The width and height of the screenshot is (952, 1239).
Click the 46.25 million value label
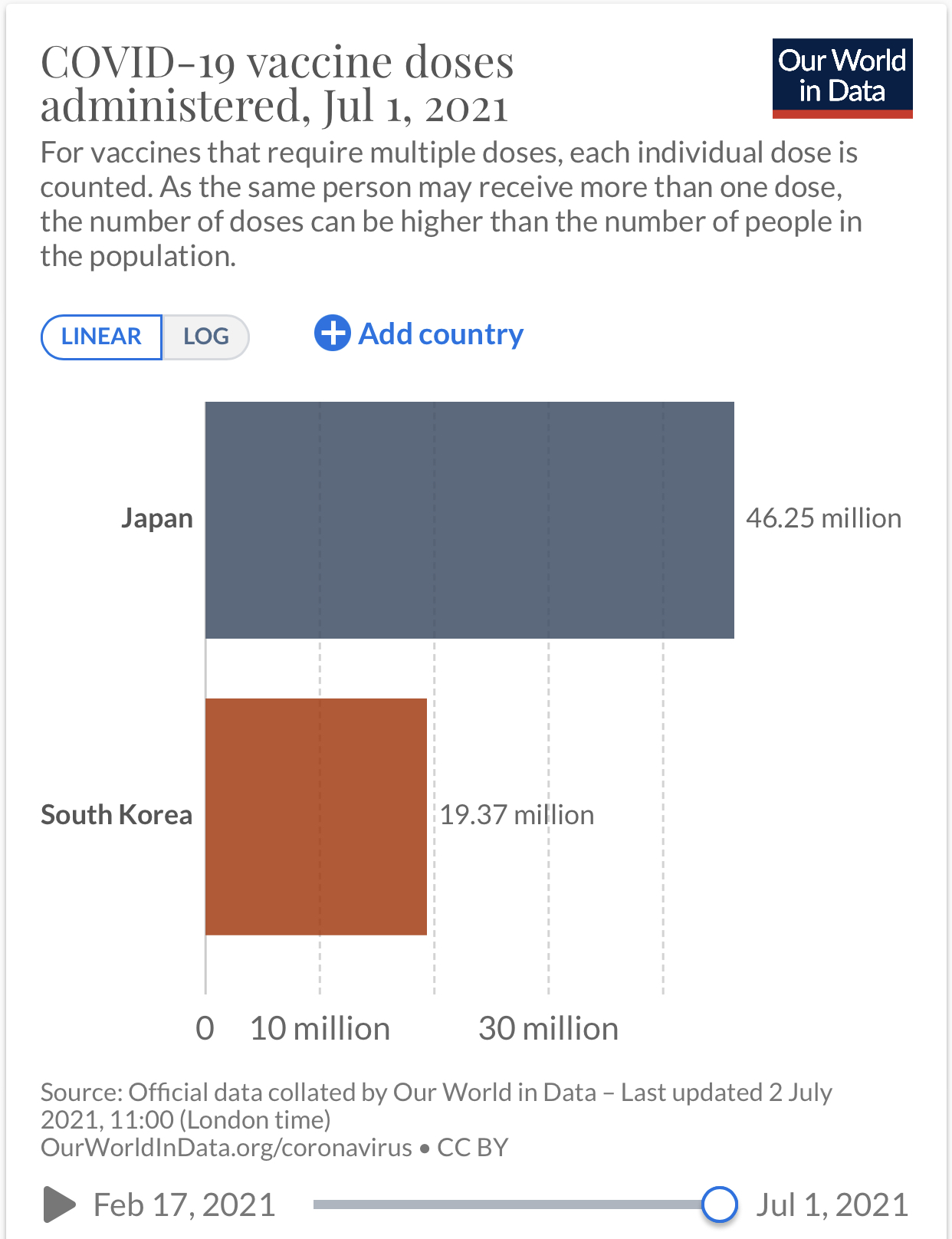(823, 518)
